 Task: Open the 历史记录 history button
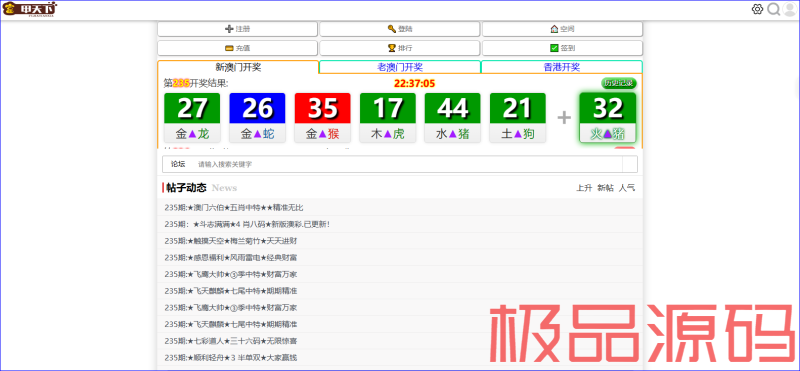pos(619,83)
